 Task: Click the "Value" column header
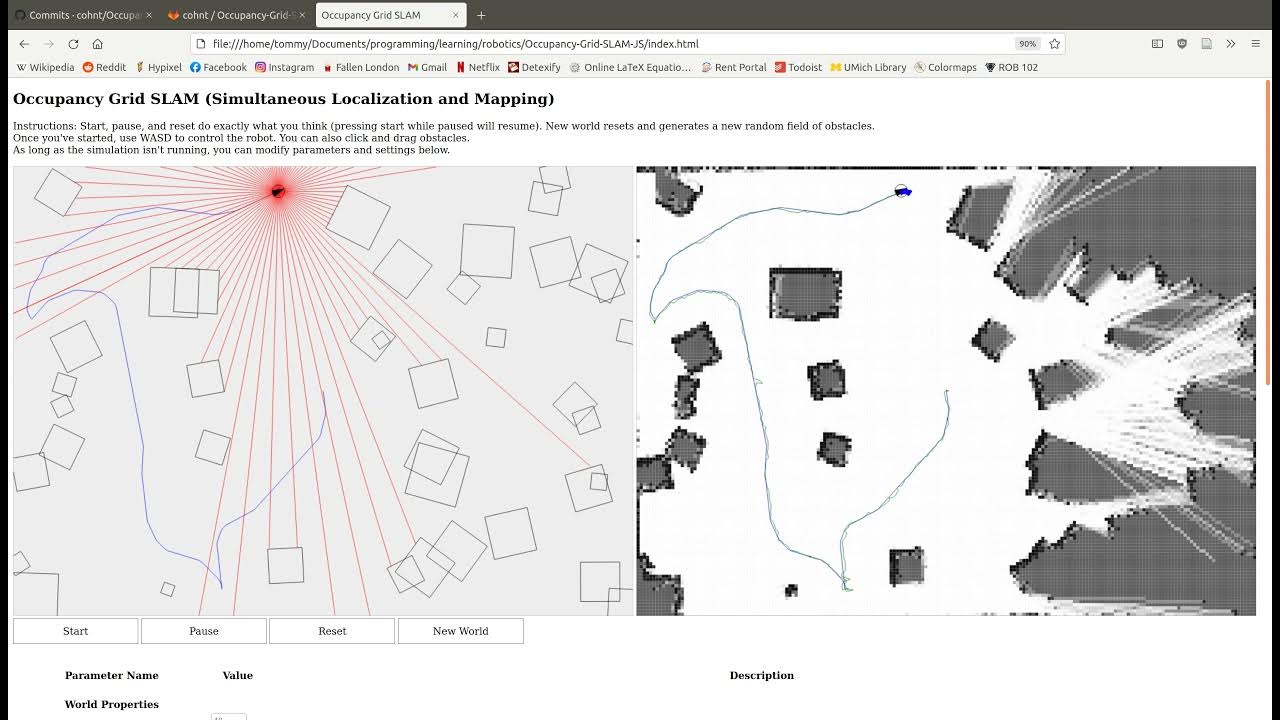click(238, 675)
